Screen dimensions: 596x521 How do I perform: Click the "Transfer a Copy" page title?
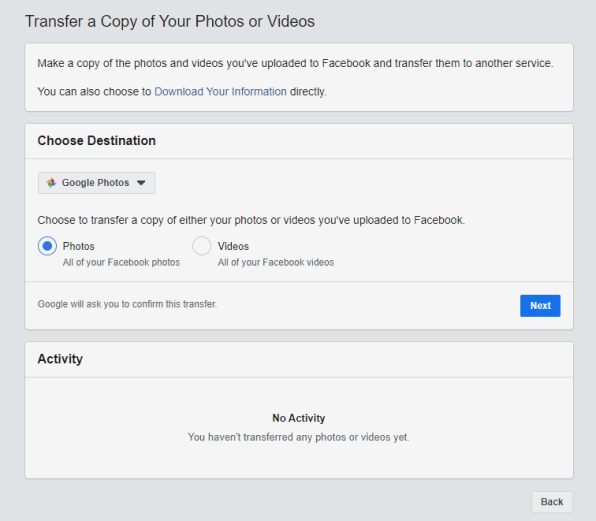tap(170, 21)
